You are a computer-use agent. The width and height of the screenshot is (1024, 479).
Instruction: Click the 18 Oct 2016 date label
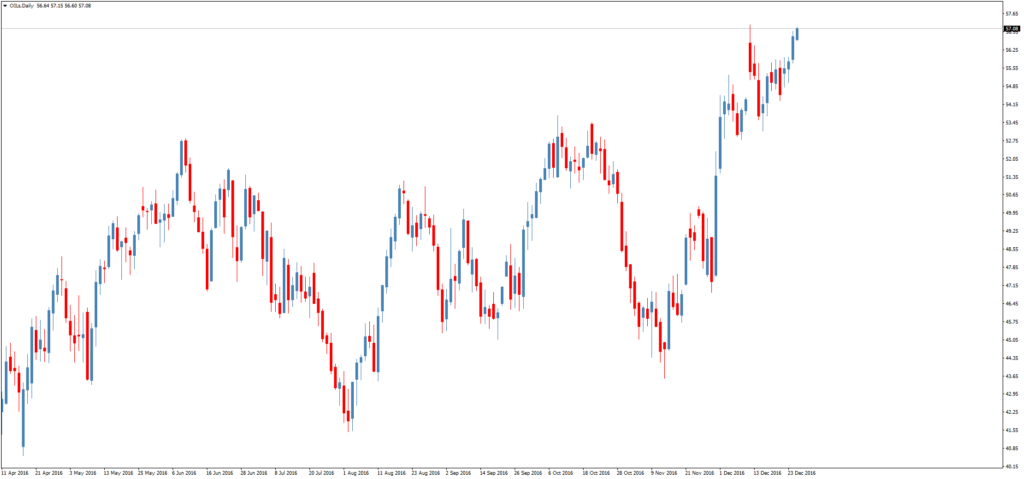pos(596,472)
